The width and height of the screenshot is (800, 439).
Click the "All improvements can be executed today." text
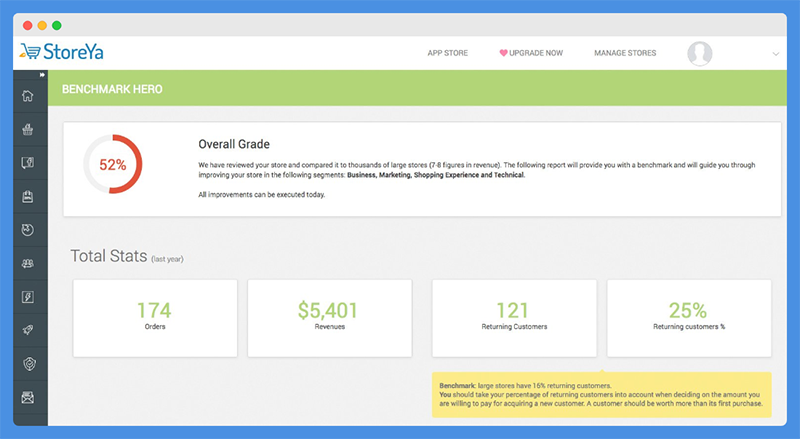pyautogui.click(x=261, y=194)
